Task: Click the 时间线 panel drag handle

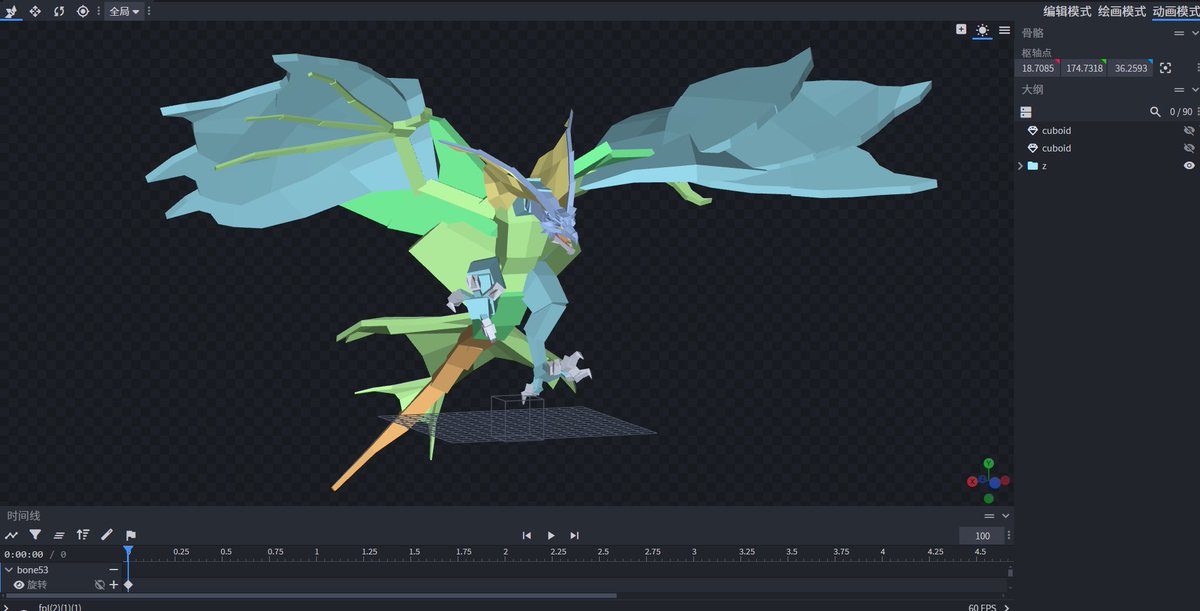Action: [x=990, y=516]
